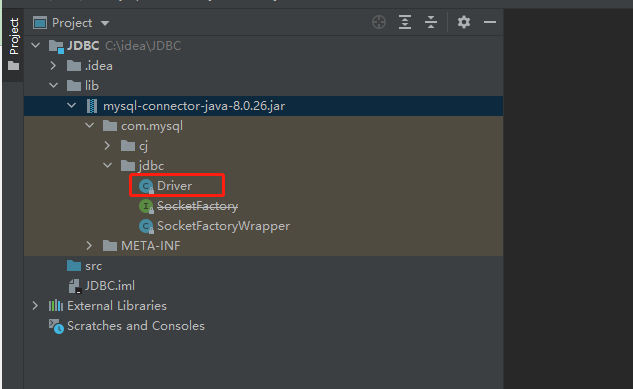The width and height of the screenshot is (633, 389).
Task: Collapse the jdbc package
Action: [107, 165]
